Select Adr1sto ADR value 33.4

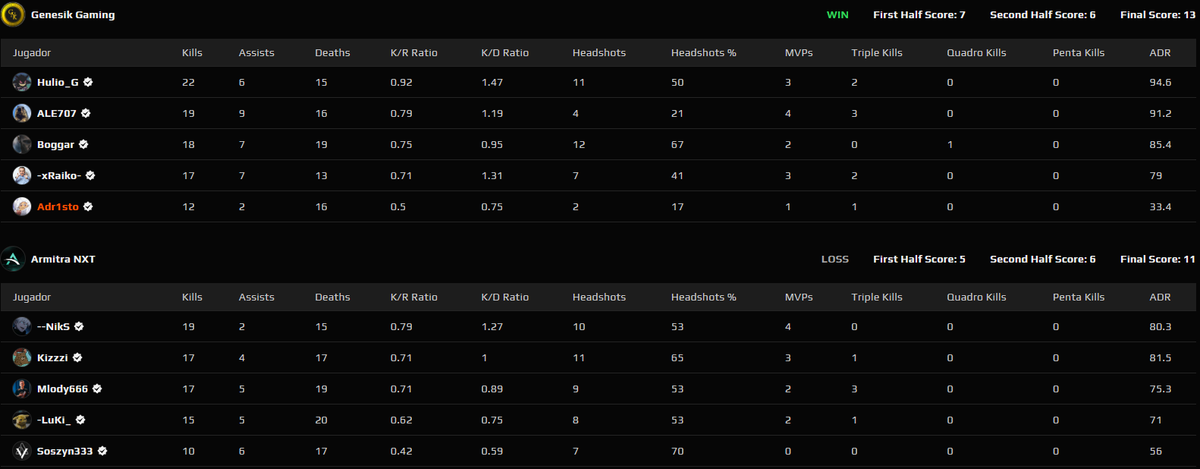1161,207
